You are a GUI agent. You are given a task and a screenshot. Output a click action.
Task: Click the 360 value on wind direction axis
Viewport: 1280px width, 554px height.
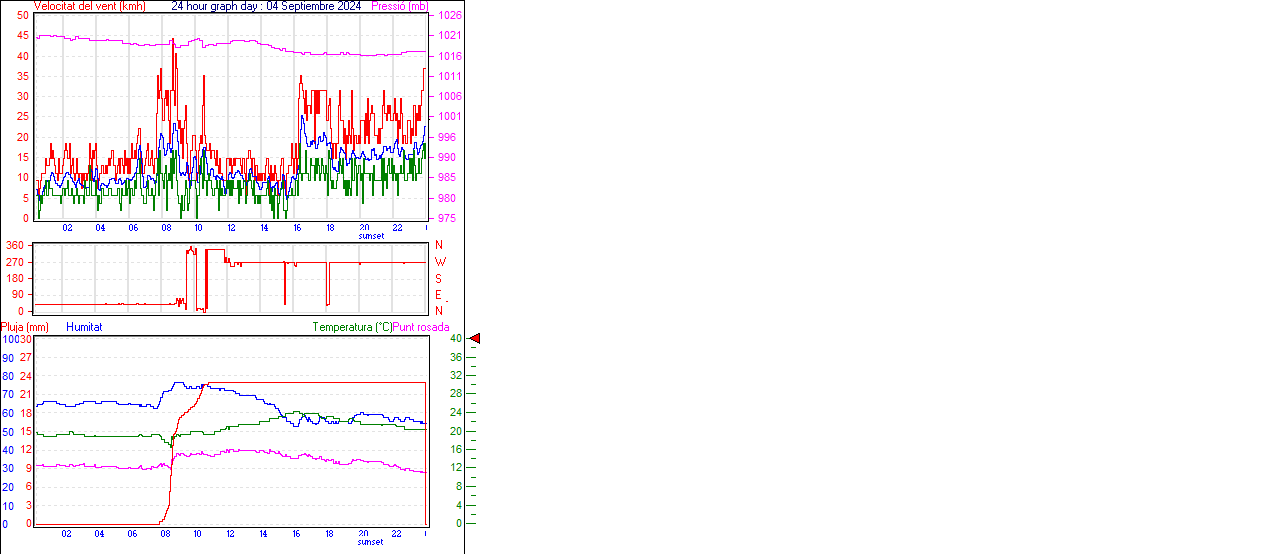[15, 245]
